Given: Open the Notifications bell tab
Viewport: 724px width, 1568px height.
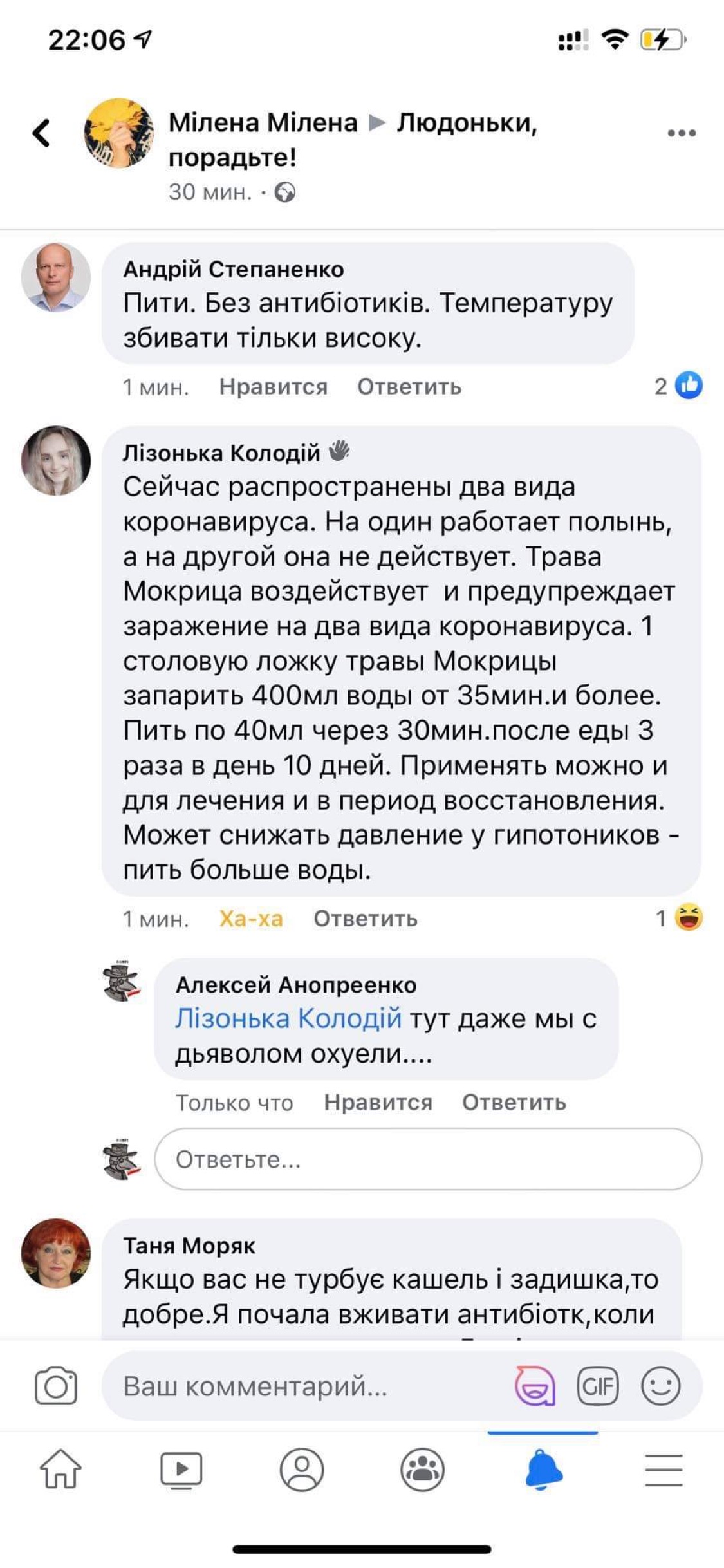Looking at the screenshot, I should click(x=543, y=1470).
